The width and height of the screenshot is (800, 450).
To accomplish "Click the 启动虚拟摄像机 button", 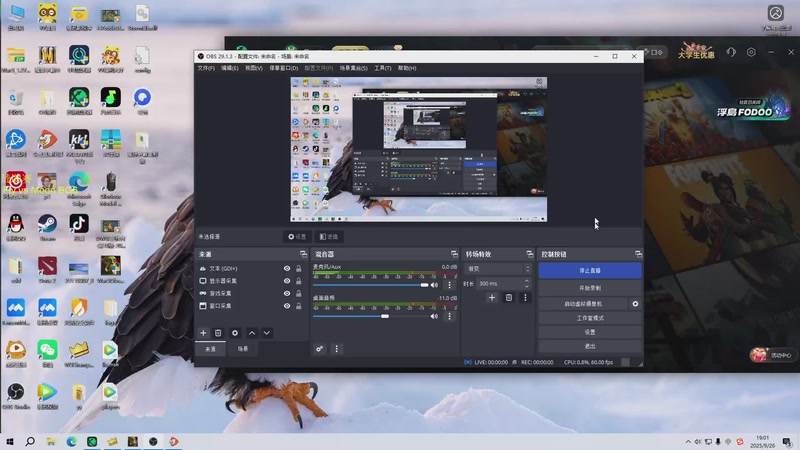I will point(583,304).
